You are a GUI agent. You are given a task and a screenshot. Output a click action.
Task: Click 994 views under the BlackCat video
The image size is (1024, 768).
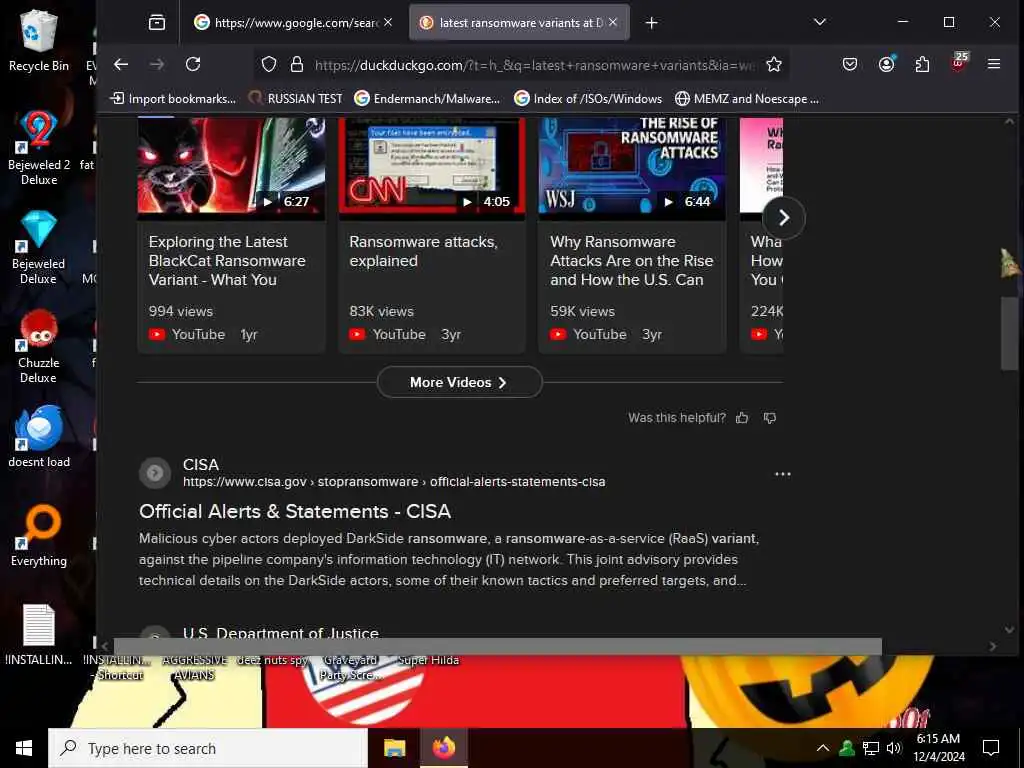point(181,312)
